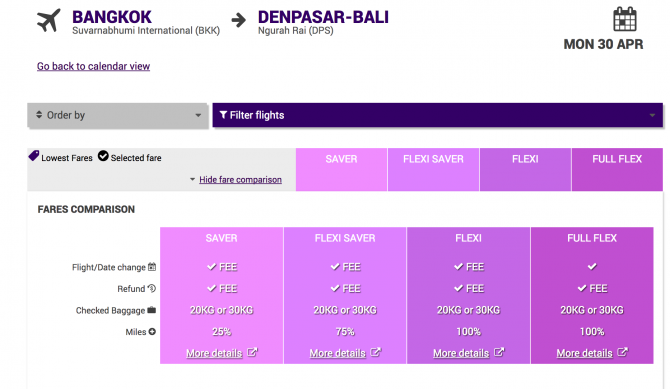Go back to calendar view
Viewport: 670px width, 389px height.
(93, 66)
